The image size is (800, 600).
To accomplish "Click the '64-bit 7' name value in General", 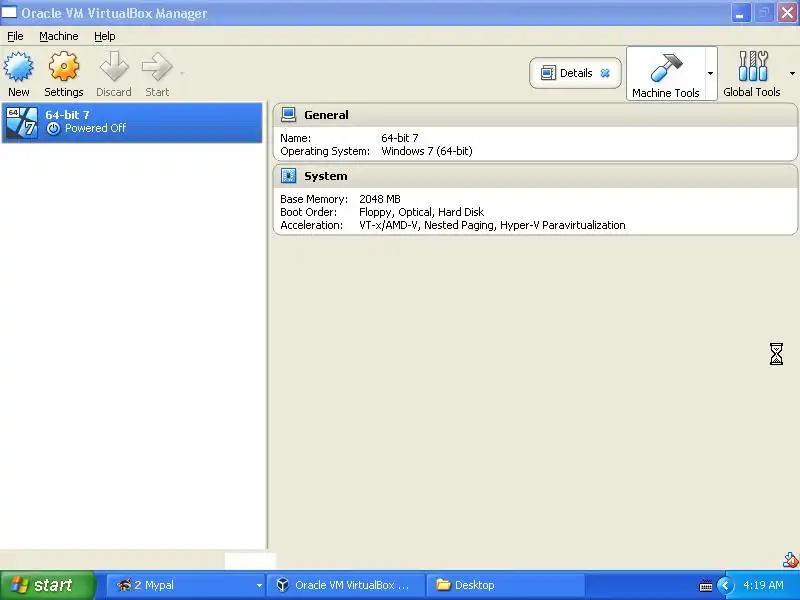I will coord(399,138).
